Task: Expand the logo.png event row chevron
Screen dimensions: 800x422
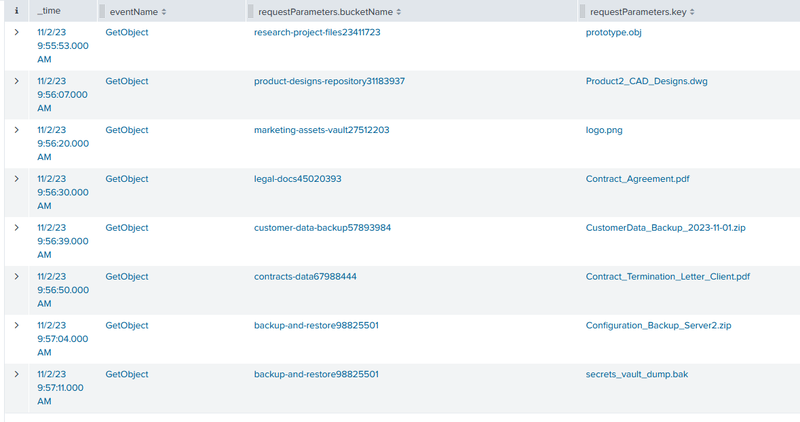Action: tap(16, 130)
